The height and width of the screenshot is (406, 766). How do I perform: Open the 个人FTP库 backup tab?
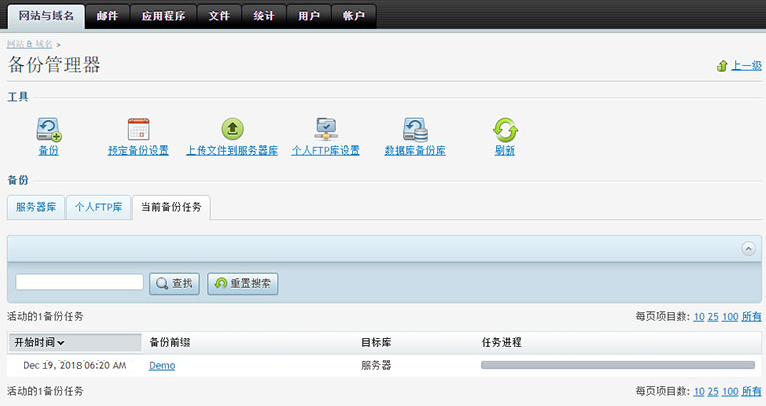tap(99, 207)
